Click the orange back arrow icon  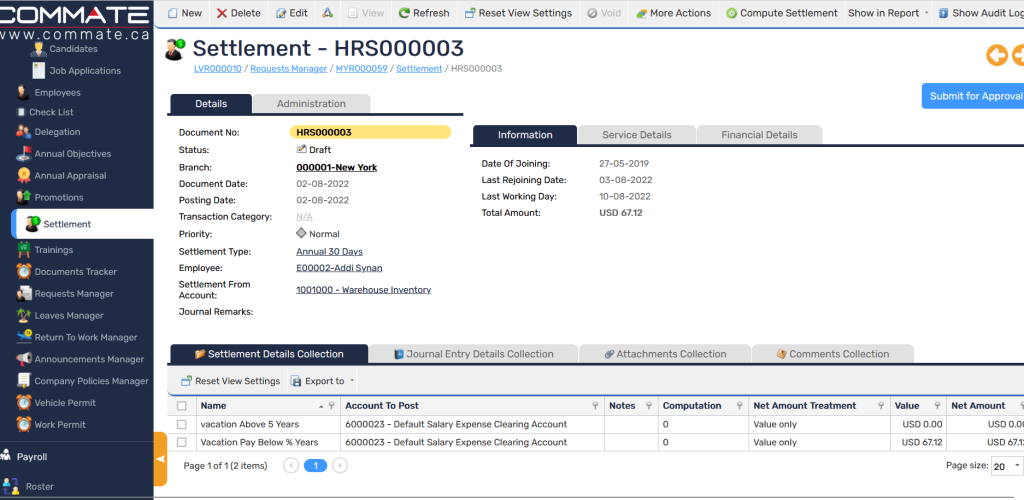996,55
